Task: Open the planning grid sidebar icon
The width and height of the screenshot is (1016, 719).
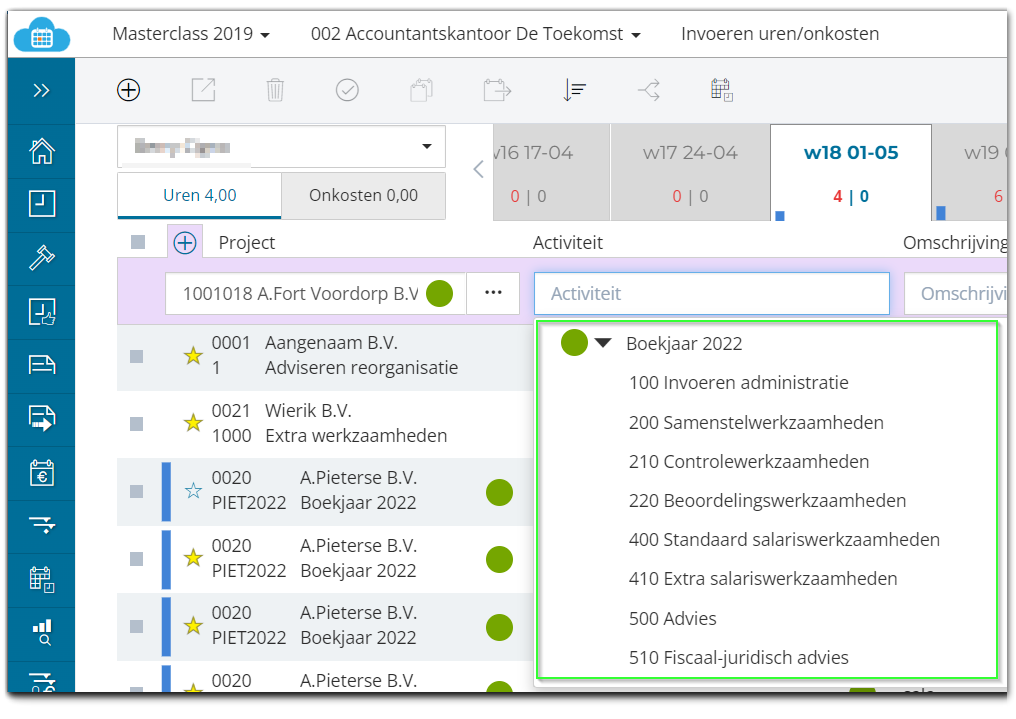Action: tap(41, 579)
